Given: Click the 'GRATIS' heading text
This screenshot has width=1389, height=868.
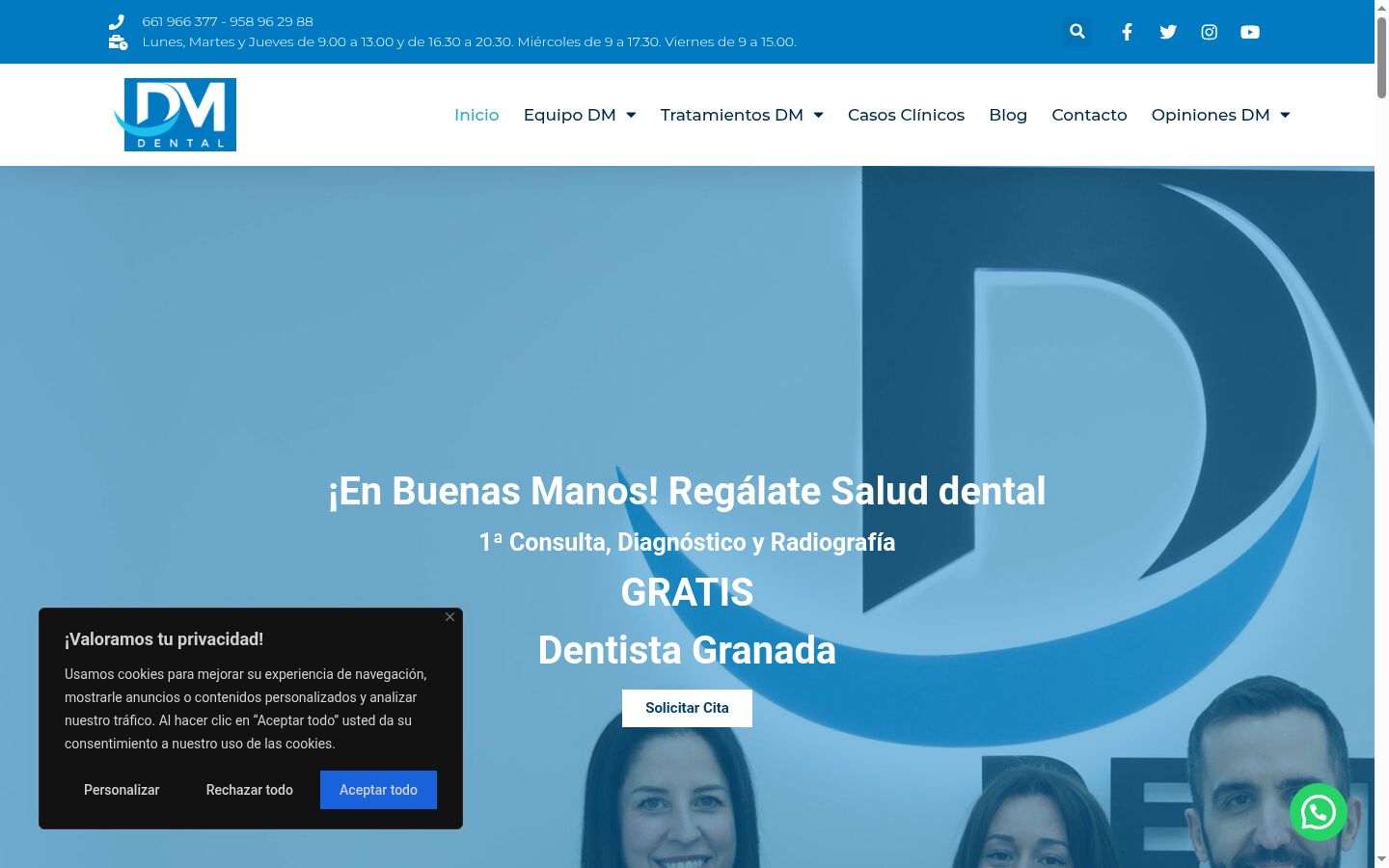Looking at the screenshot, I should tap(687, 592).
